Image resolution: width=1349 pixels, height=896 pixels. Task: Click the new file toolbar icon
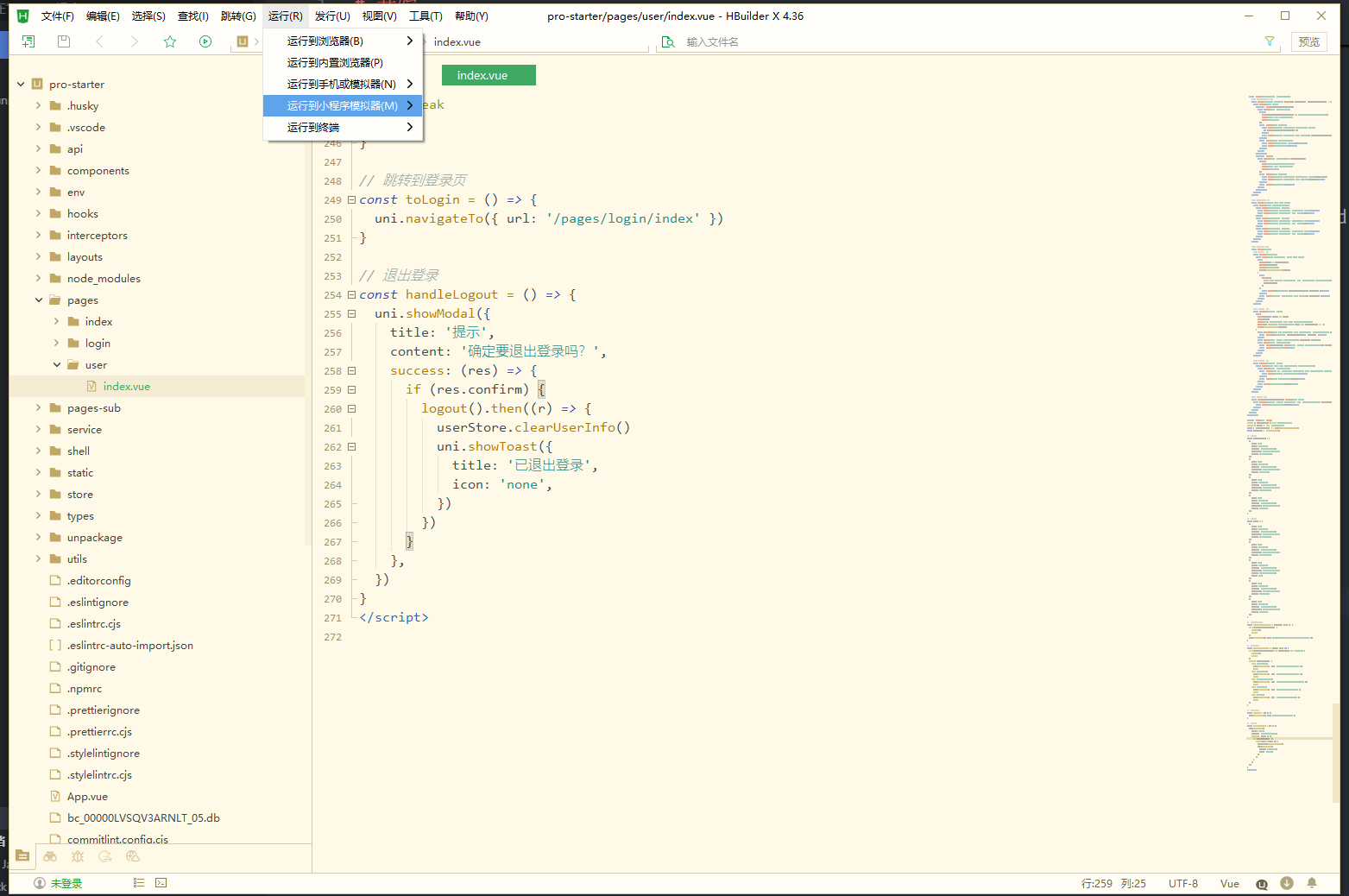tap(28, 41)
